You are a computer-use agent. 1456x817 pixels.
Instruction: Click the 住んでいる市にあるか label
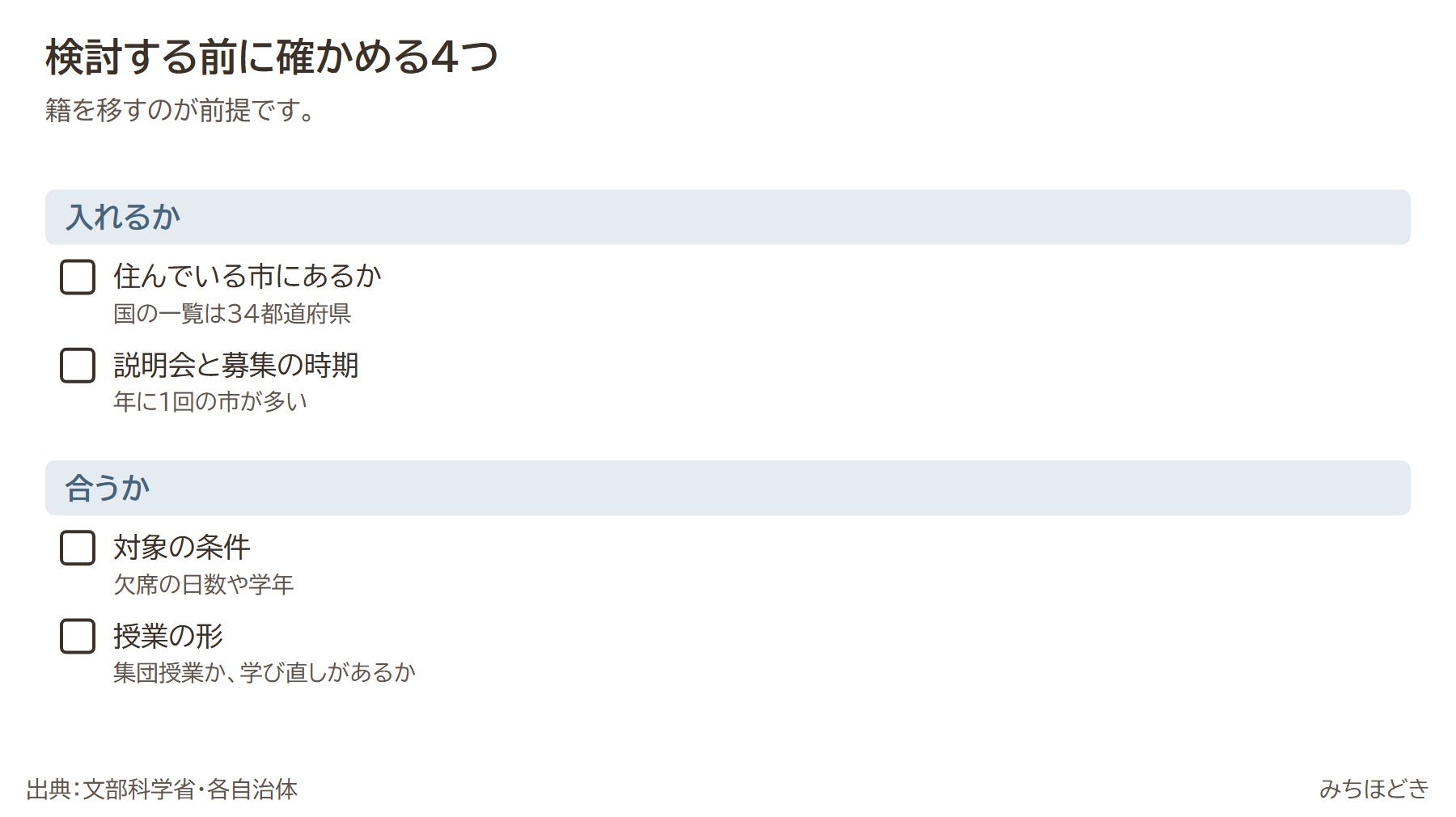(247, 276)
